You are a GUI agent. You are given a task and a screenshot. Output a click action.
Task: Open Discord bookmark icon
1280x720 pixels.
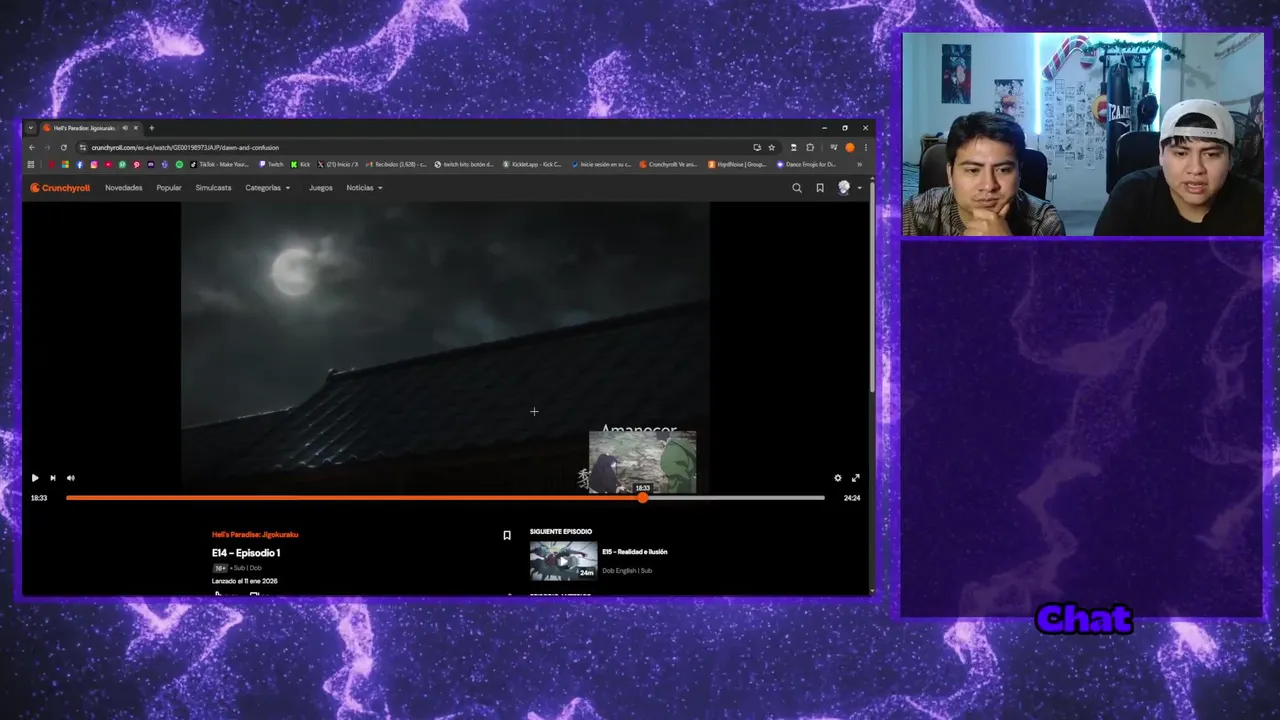tap(151, 164)
